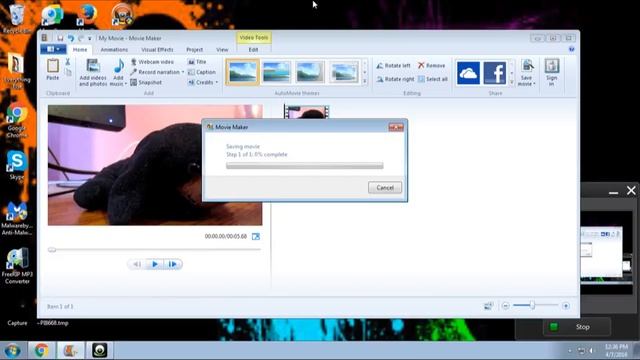The width and height of the screenshot is (640, 360).
Task: Select the third AutoMovie theme thumbnail
Action: tap(310, 72)
